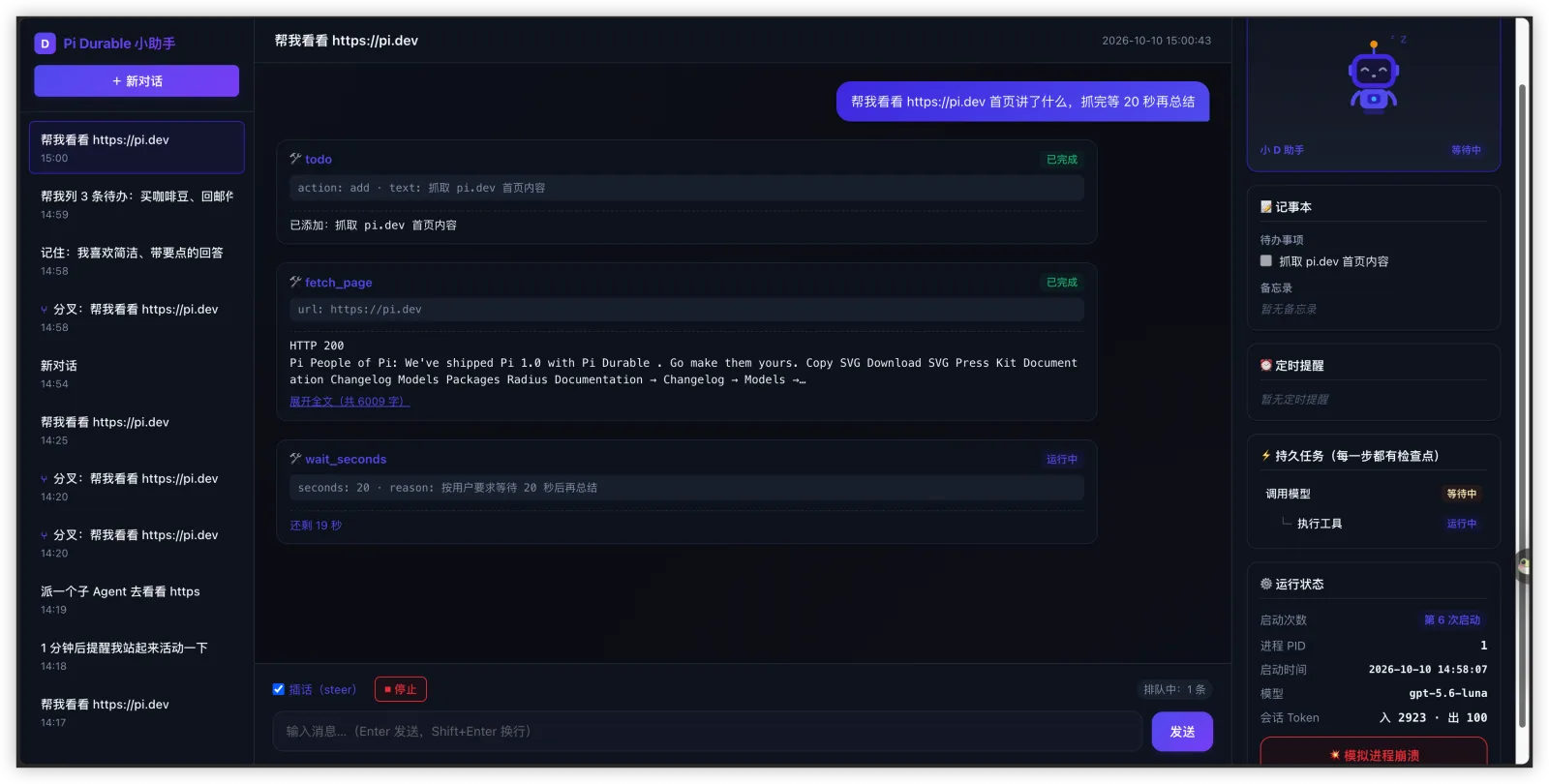Screen dimensions: 1549x784
Task: Click the fork icon on the 14:58 分叉 conversation
Action: (45, 310)
